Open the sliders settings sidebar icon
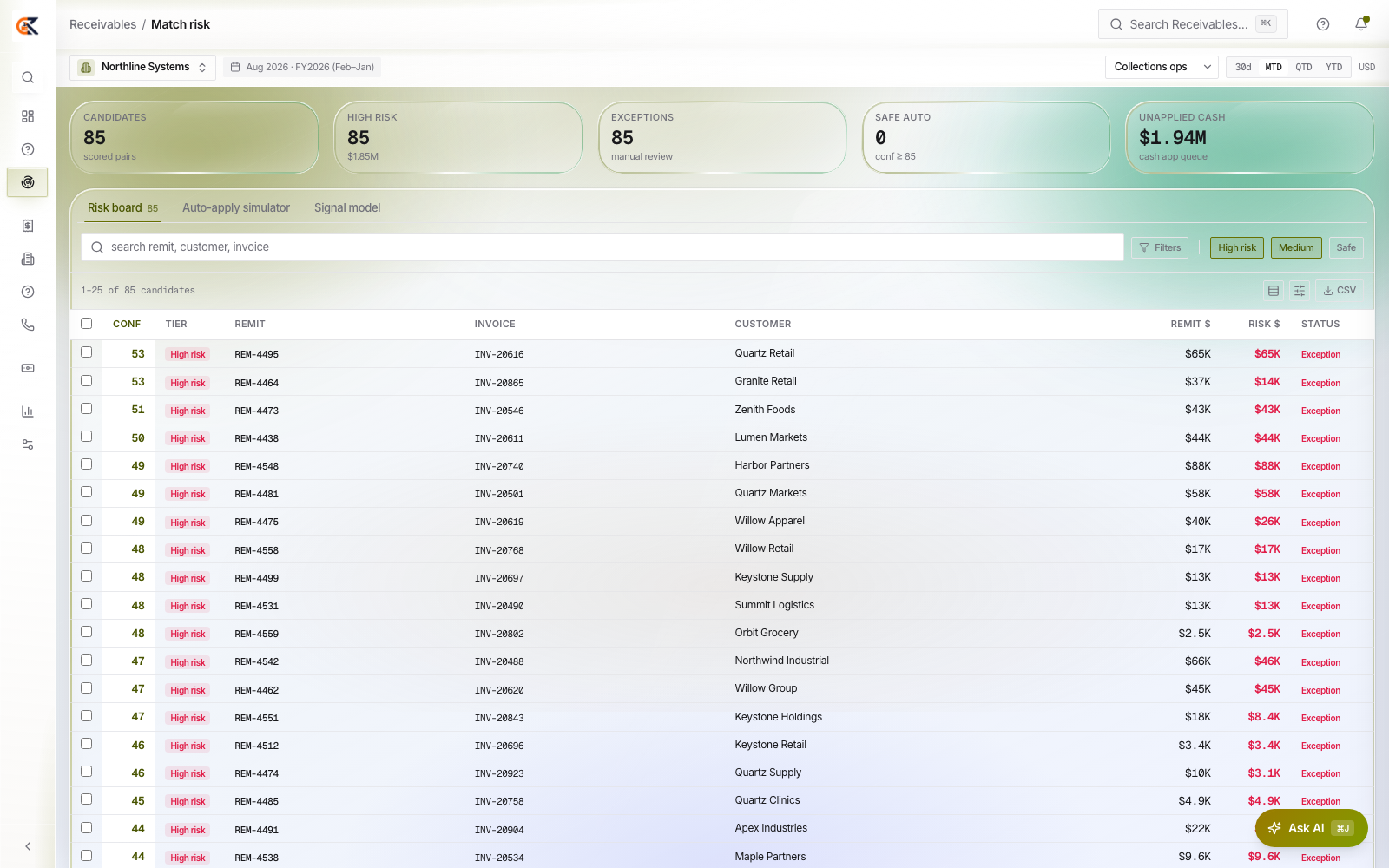The image size is (1389, 868). (28, 444)
